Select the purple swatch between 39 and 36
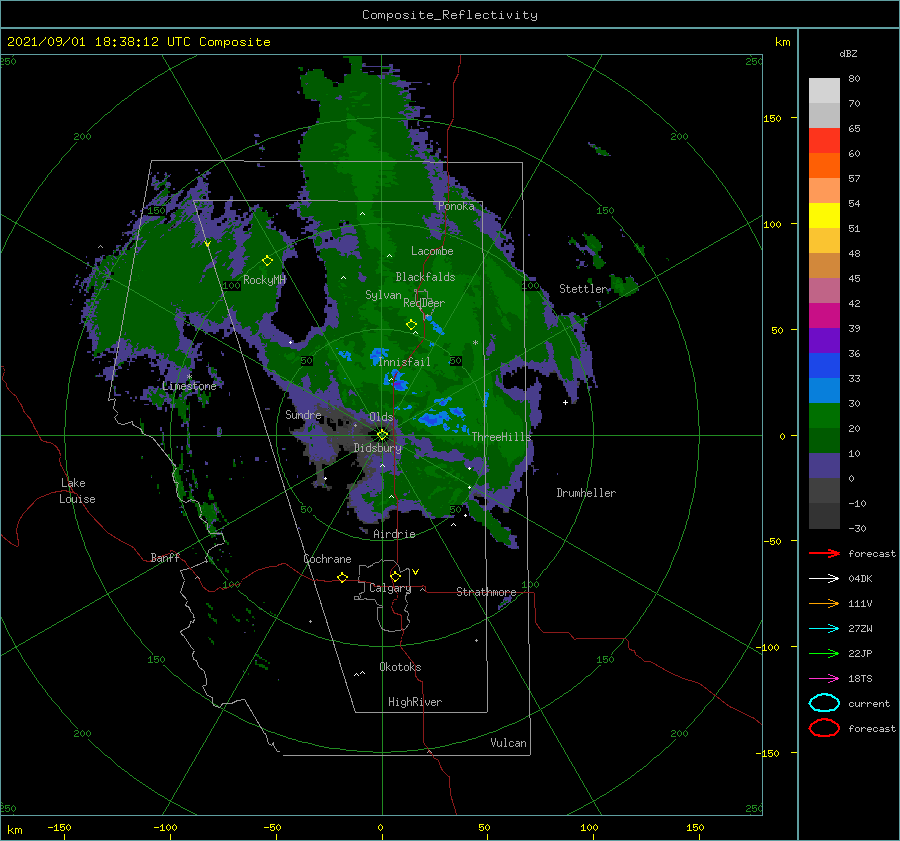This screenshot has height=841, width=900. 824,340
